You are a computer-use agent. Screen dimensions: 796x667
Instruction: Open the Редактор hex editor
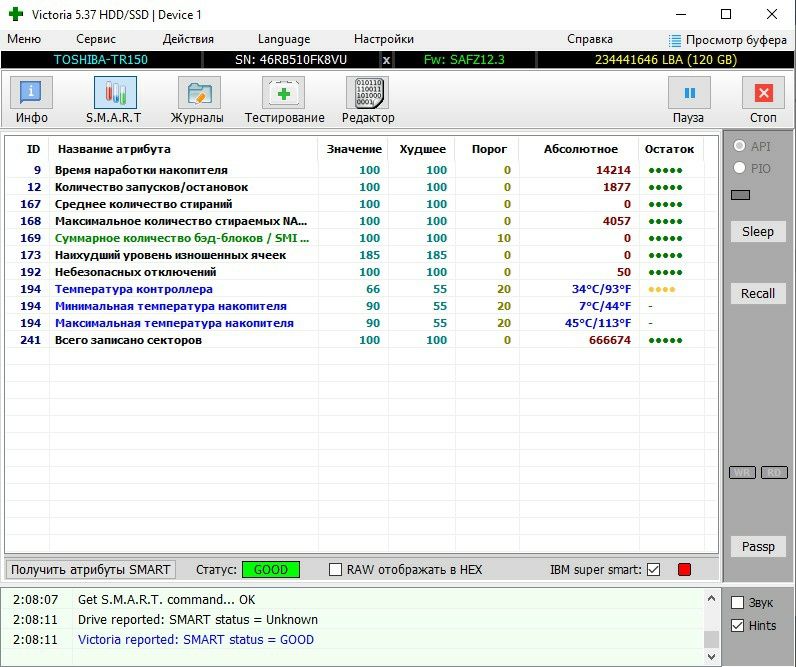pyautogui.click(x=368, y=101)
